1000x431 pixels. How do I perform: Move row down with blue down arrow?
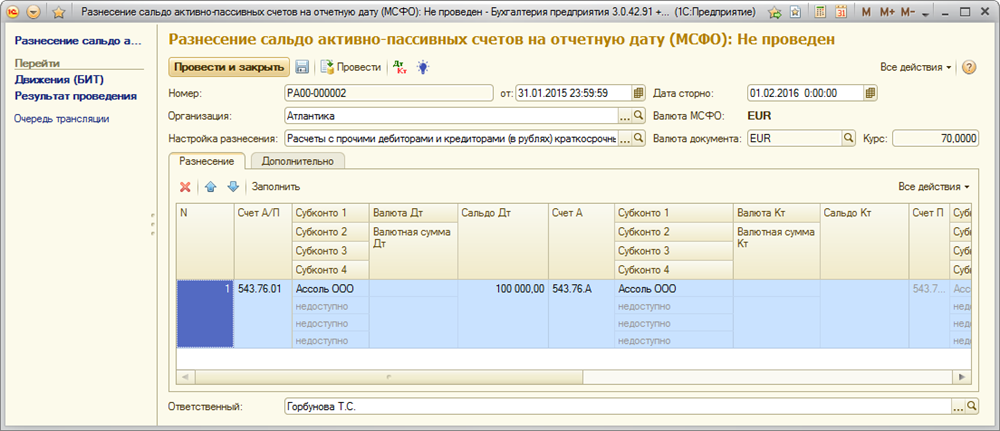tap(233, 187)
